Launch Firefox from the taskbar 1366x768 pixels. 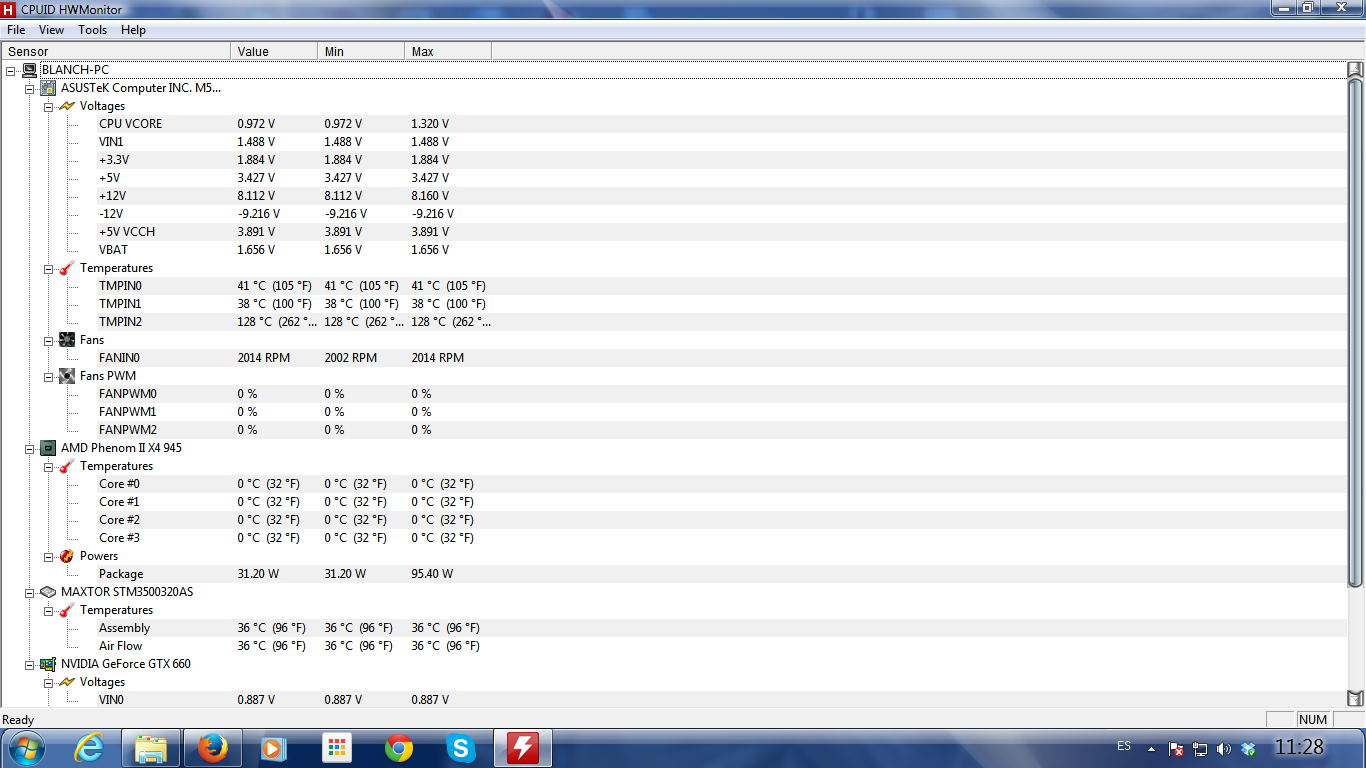(213, 748)
